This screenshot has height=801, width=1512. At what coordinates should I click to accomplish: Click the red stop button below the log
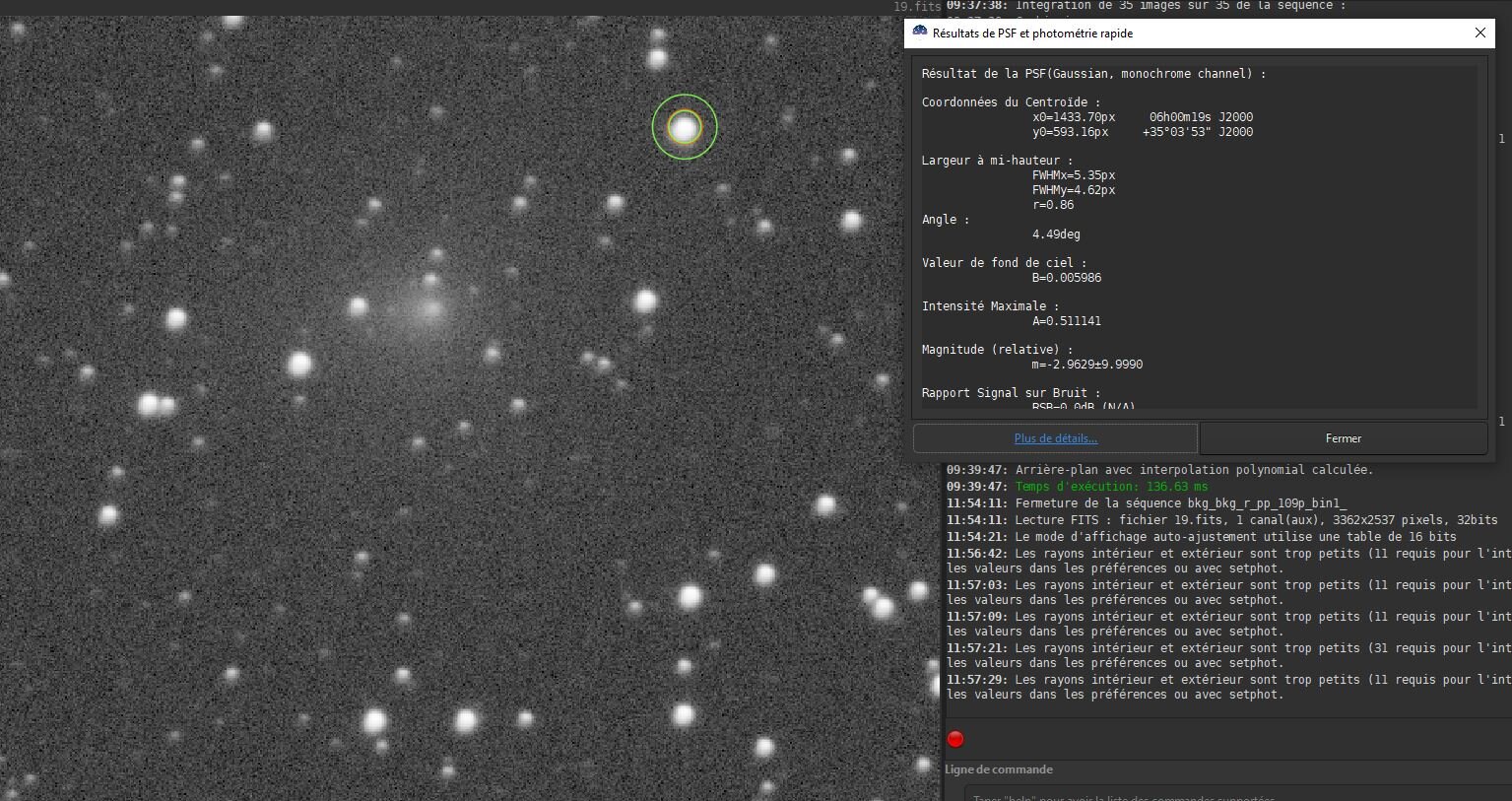pos(955,739)
